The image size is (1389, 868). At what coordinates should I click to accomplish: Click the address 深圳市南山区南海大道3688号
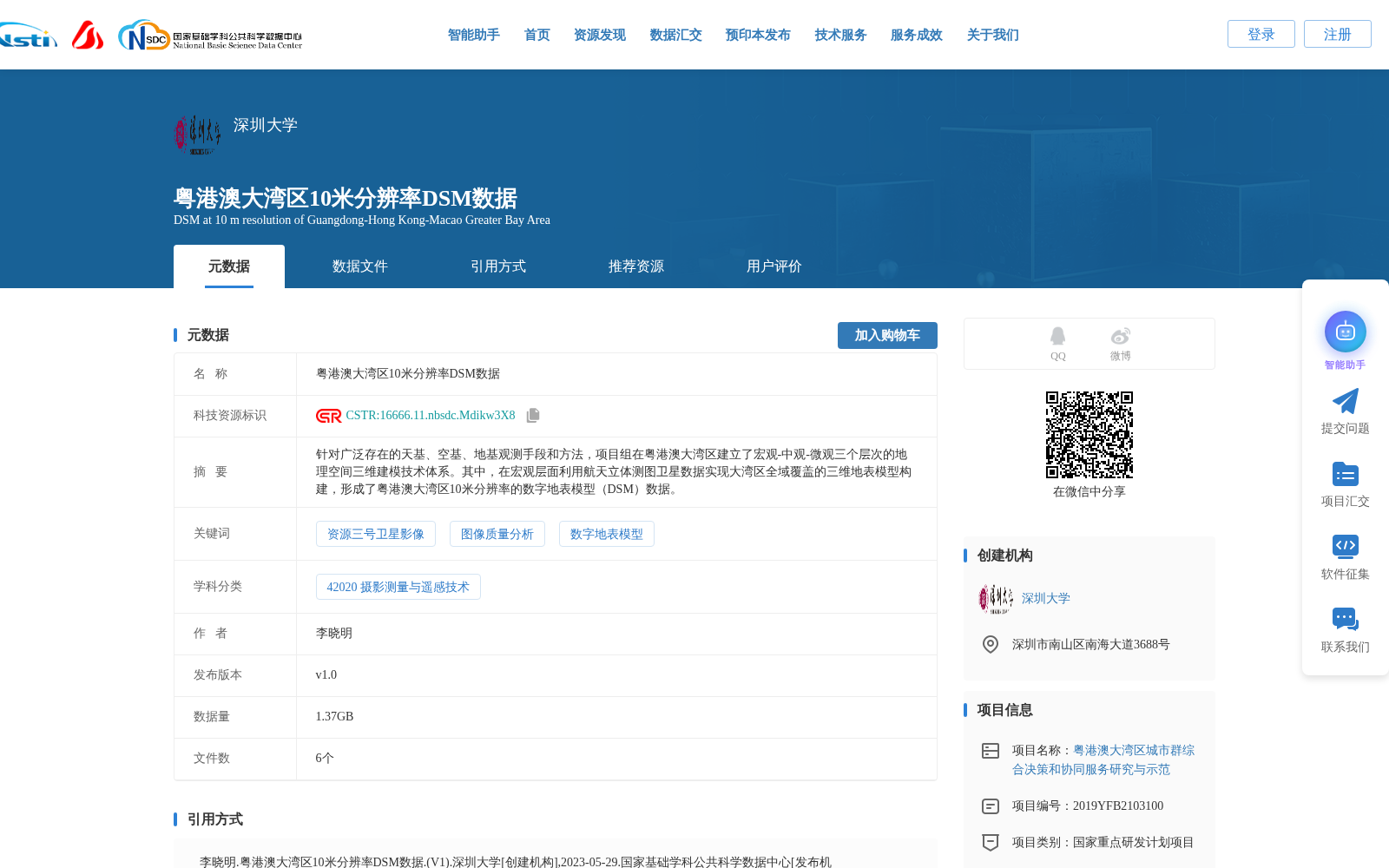[x=1091, y=645]
